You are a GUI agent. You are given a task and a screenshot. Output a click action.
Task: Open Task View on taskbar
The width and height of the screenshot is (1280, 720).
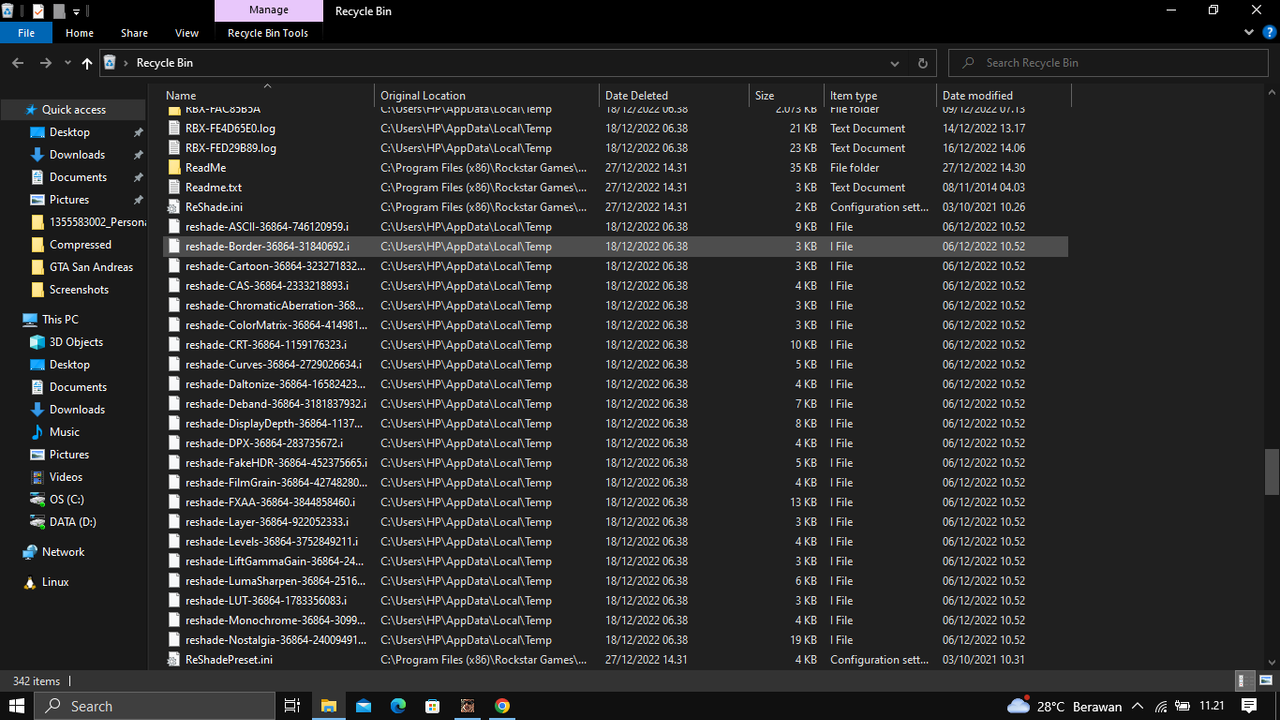(x=293, y=706)
